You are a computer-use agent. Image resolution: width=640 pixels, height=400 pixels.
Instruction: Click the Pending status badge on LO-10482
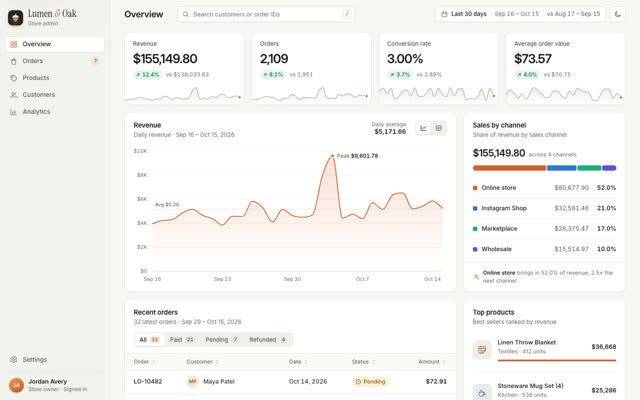pos(370,382)
